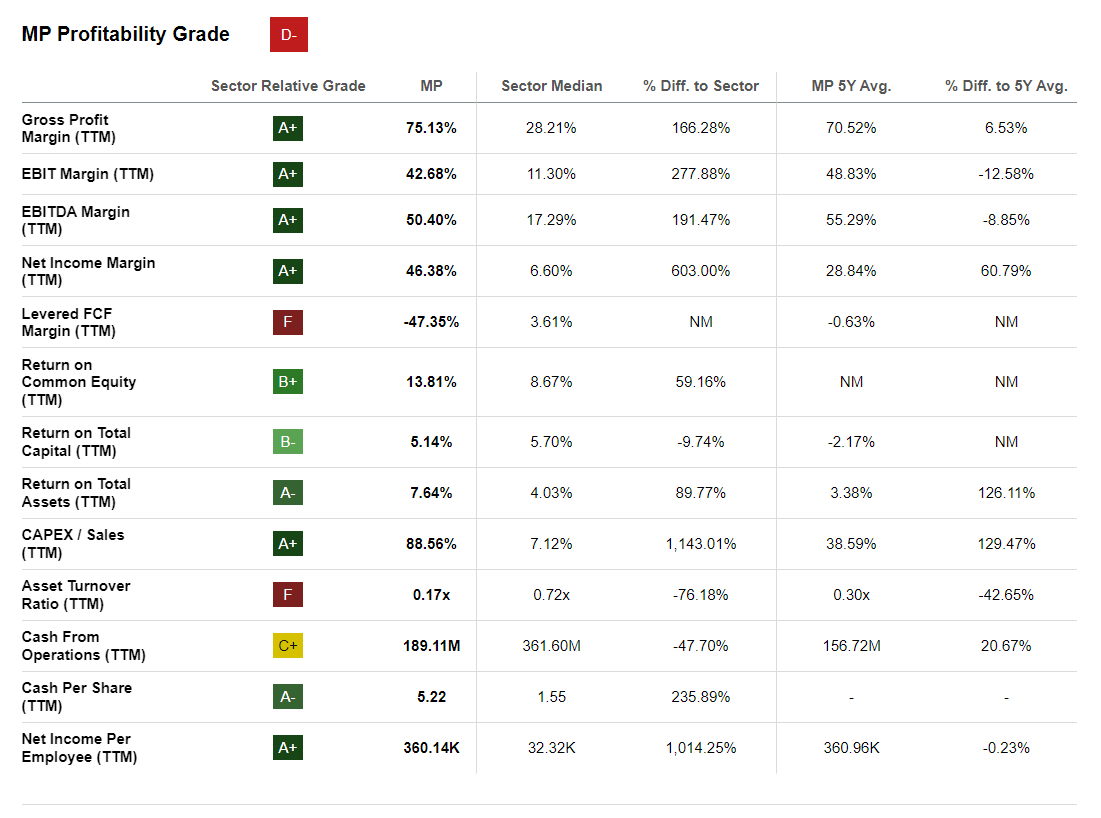Select the B+ badge for Return on Common Equity
This screenshot has width=1101, height=818.
tap(287, 382)
